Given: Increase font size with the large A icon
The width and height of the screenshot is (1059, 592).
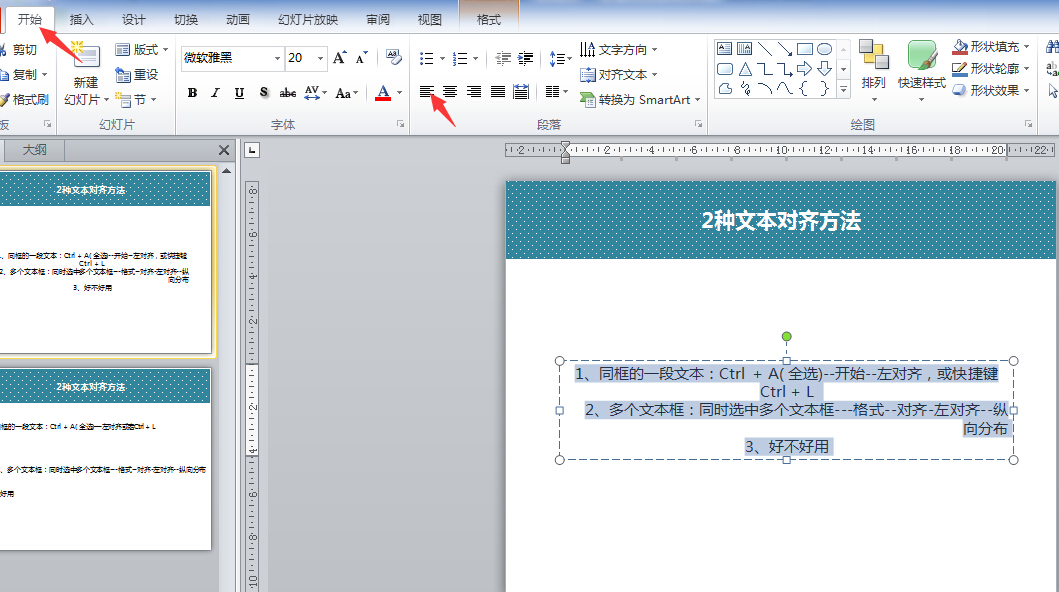Looking at the screenshot, I should (340, 58).
